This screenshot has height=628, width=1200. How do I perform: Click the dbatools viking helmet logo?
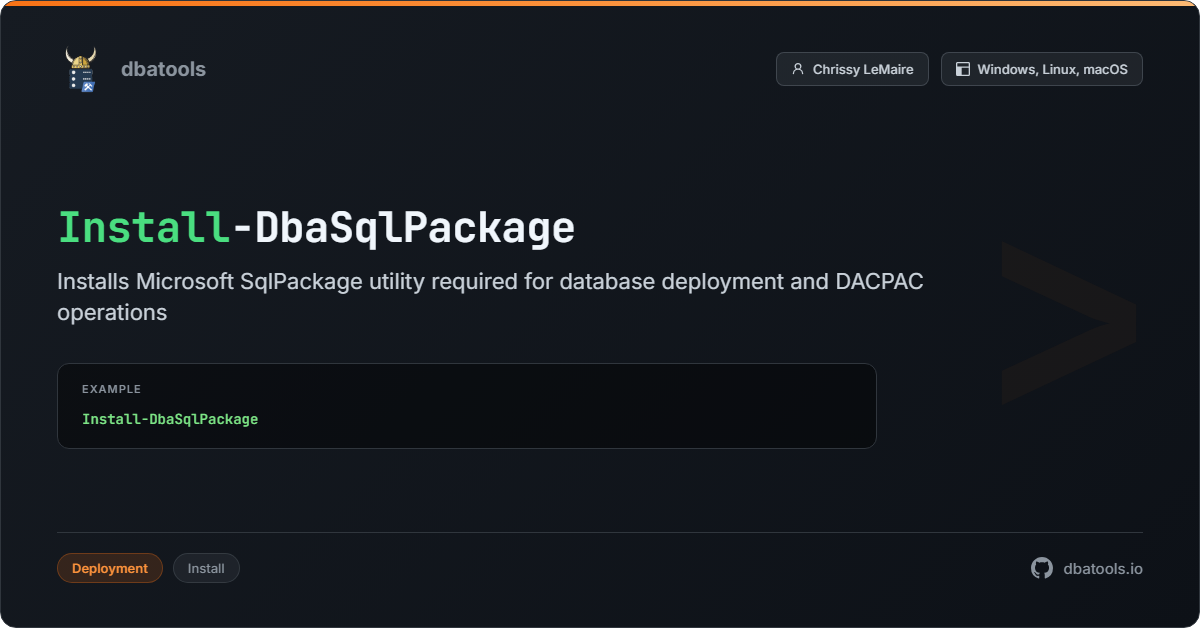pyautogui.click(x=81, y=69)
